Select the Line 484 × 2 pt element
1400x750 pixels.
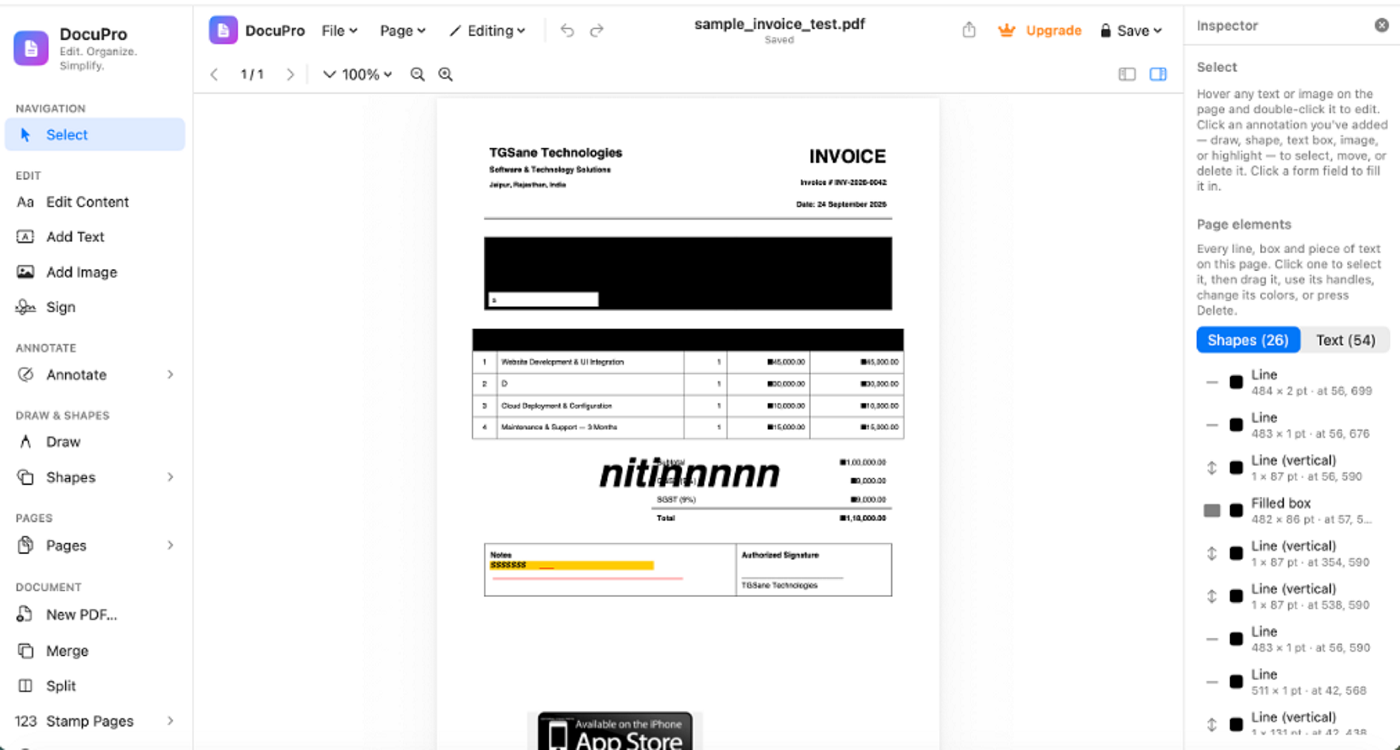click(1293, 383)
